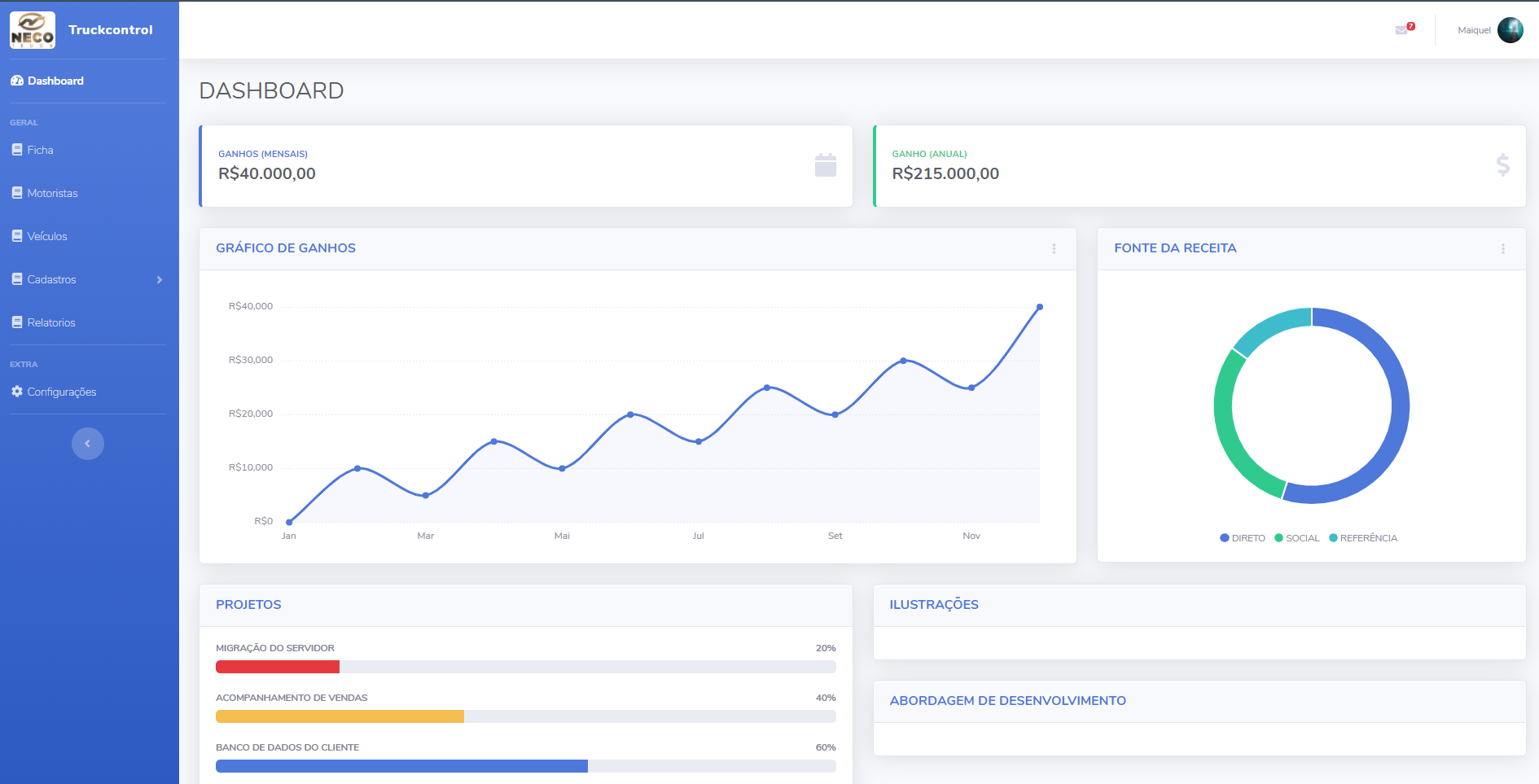Open the Fonte da Receita options menu
This screenshot has width=1539, height=784.
[1502, 249]
